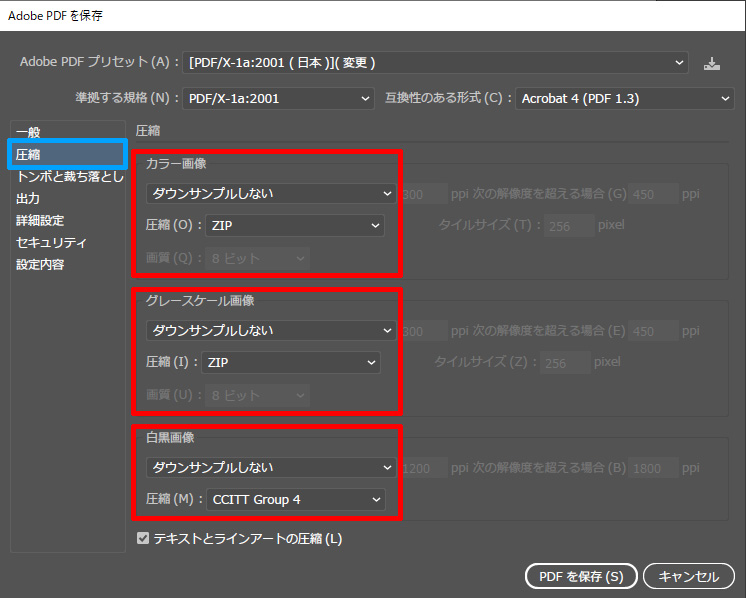746x598 pixels.
Task: Click the キャンセル button
Action: tap(688, 576)
